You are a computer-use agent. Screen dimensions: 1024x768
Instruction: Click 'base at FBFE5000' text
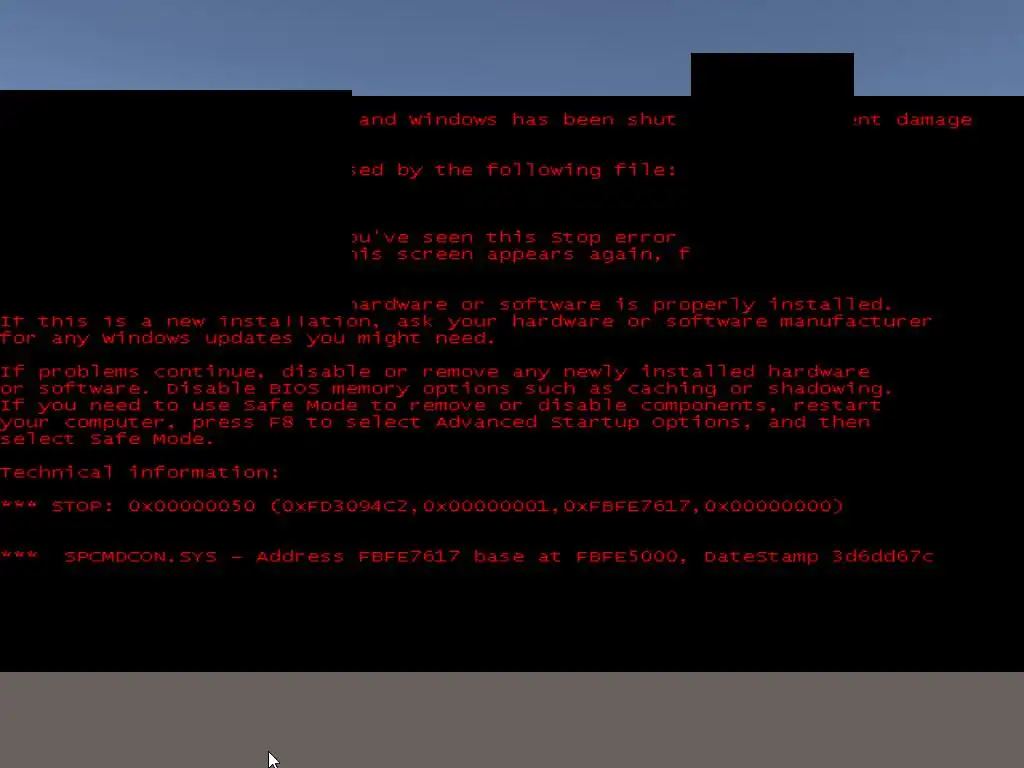[576, 556]
